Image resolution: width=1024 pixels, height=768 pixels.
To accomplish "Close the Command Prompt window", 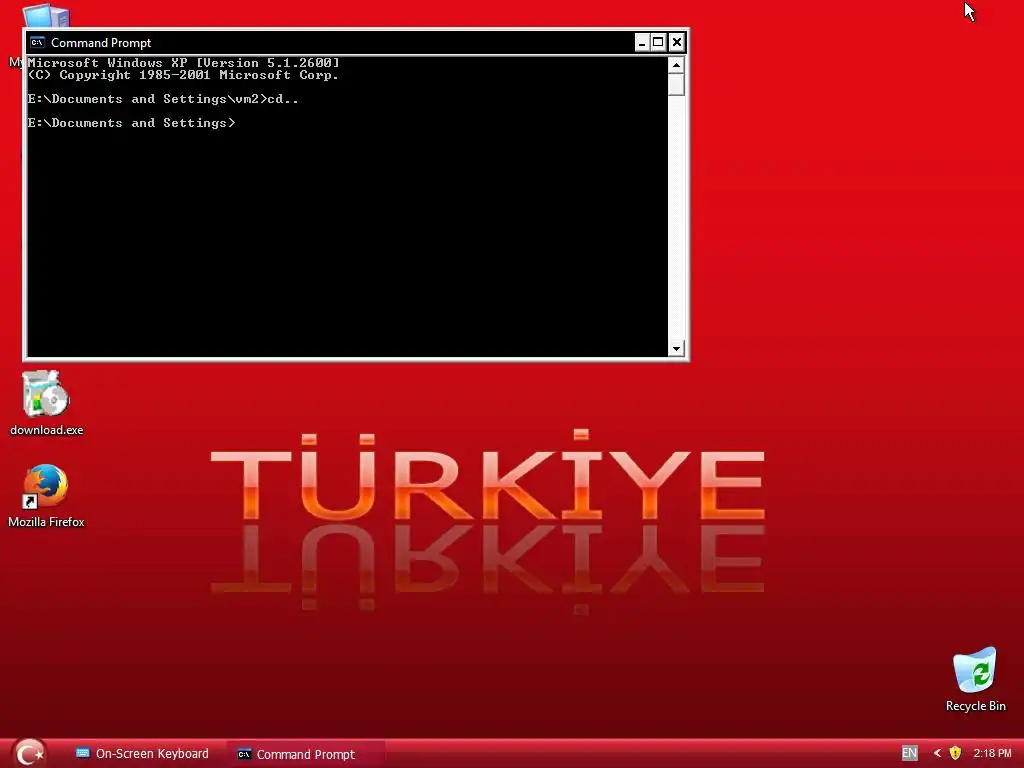I will click(677, 42).
